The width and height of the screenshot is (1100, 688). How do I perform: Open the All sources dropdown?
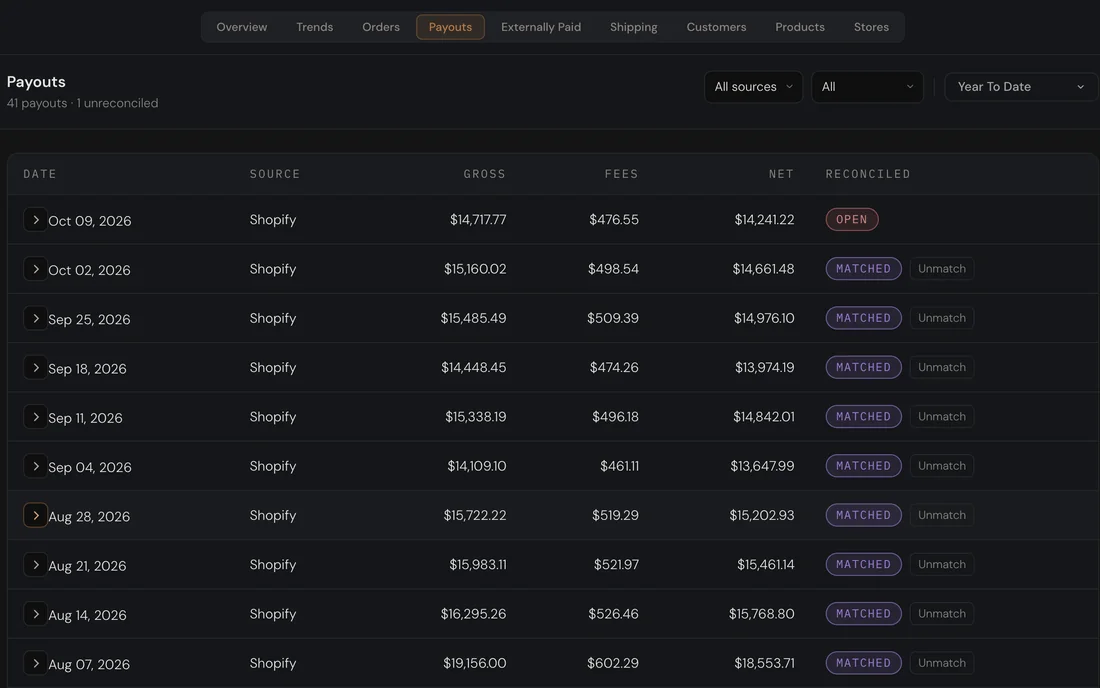(x=753, y=87)
